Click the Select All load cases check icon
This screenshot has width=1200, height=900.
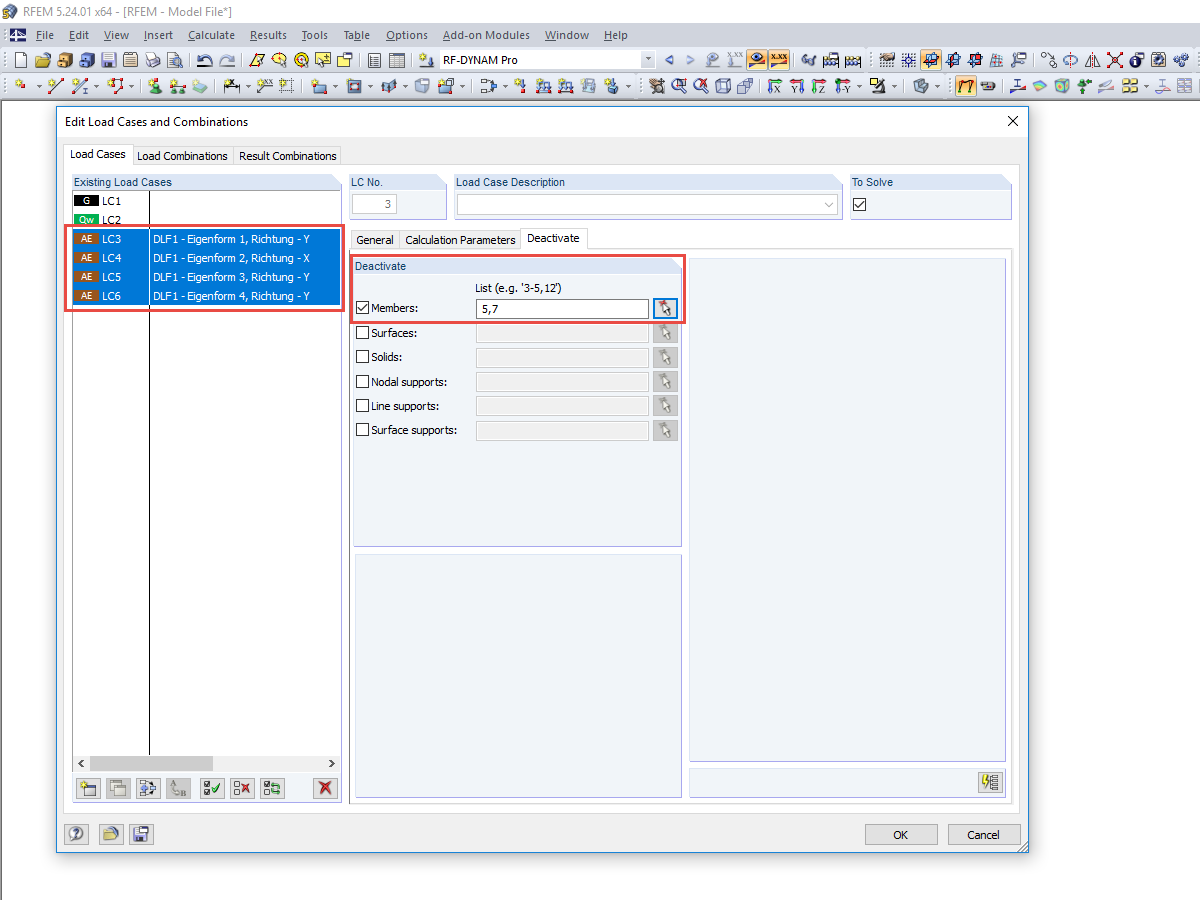pos(212,788)
